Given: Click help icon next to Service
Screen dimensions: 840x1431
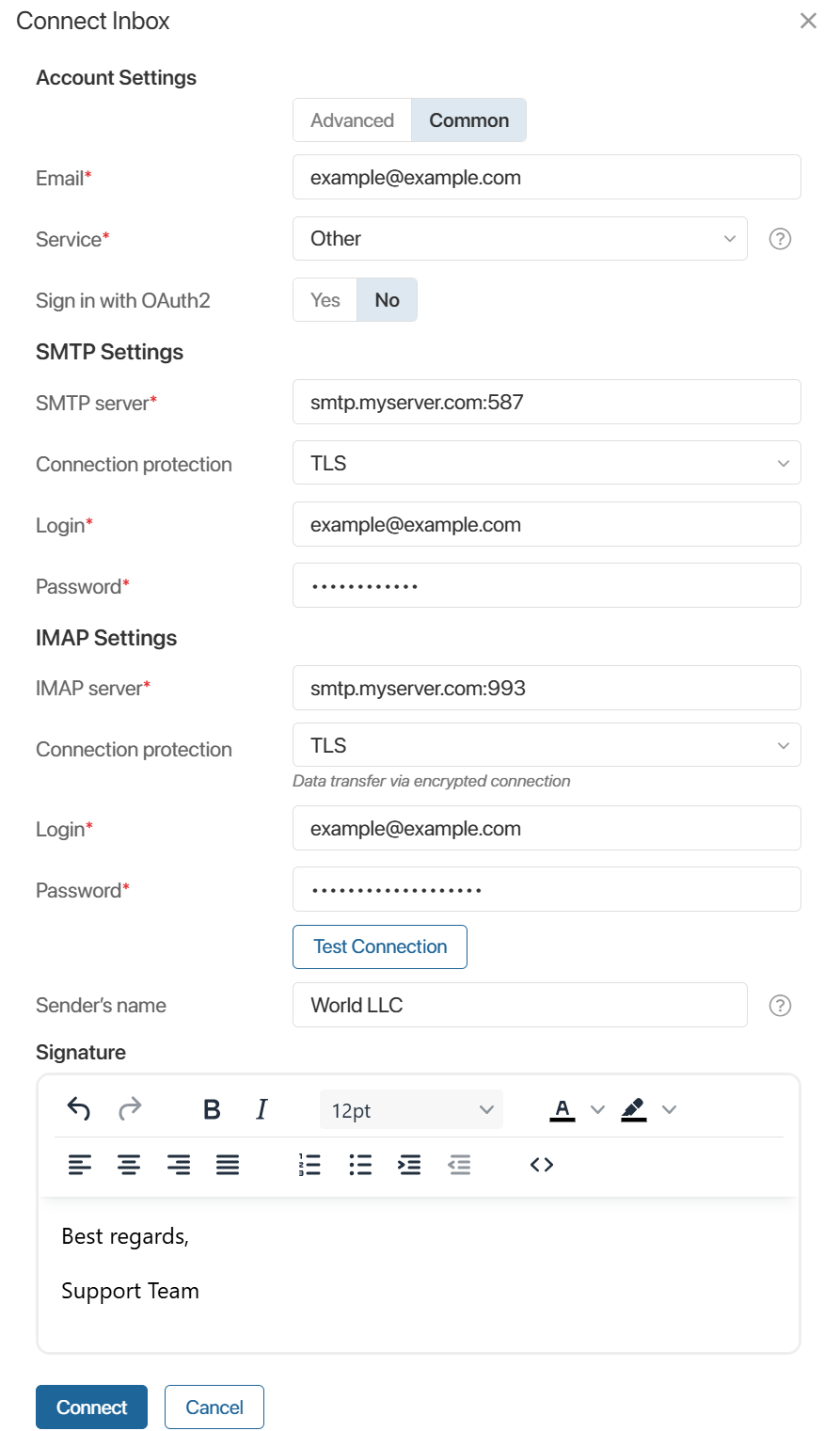Looking at the screenshot, I should [780, 239].
